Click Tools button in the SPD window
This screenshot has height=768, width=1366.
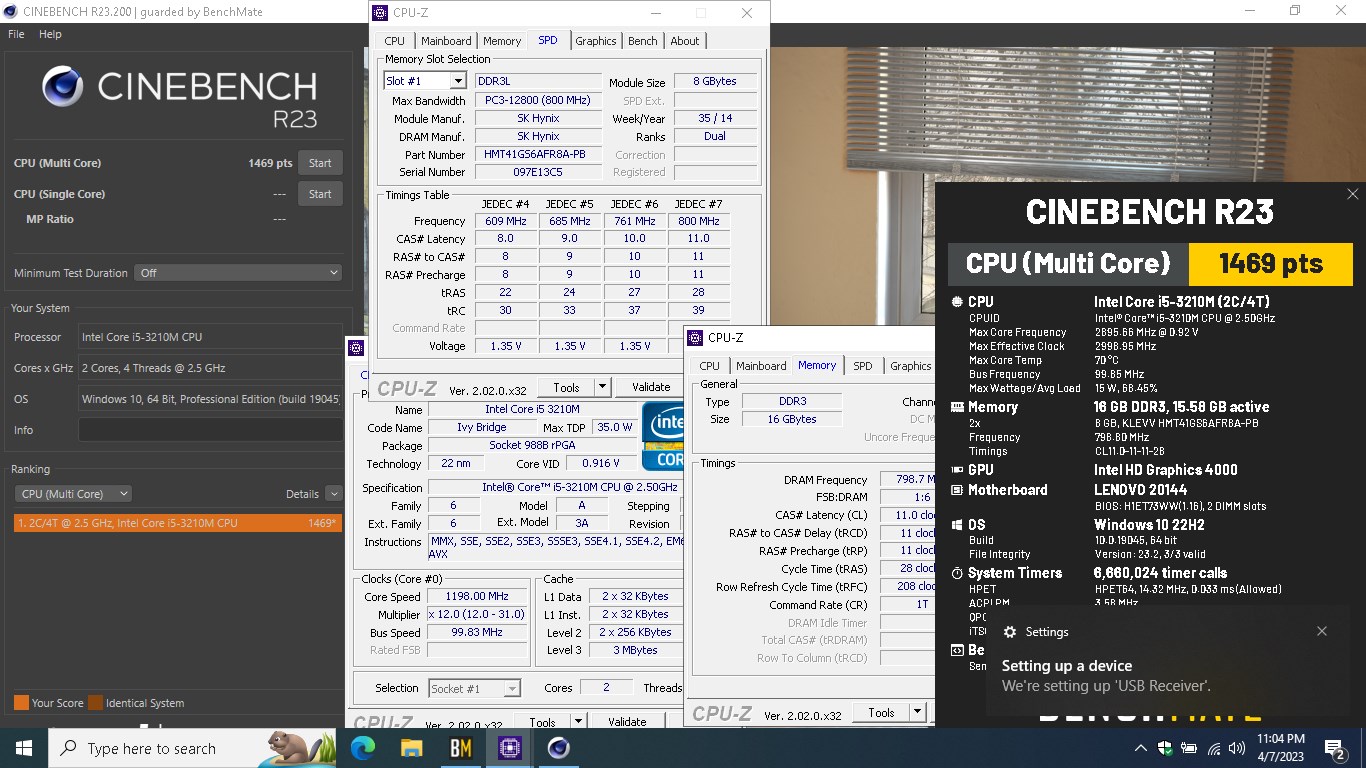click(566, 387)
